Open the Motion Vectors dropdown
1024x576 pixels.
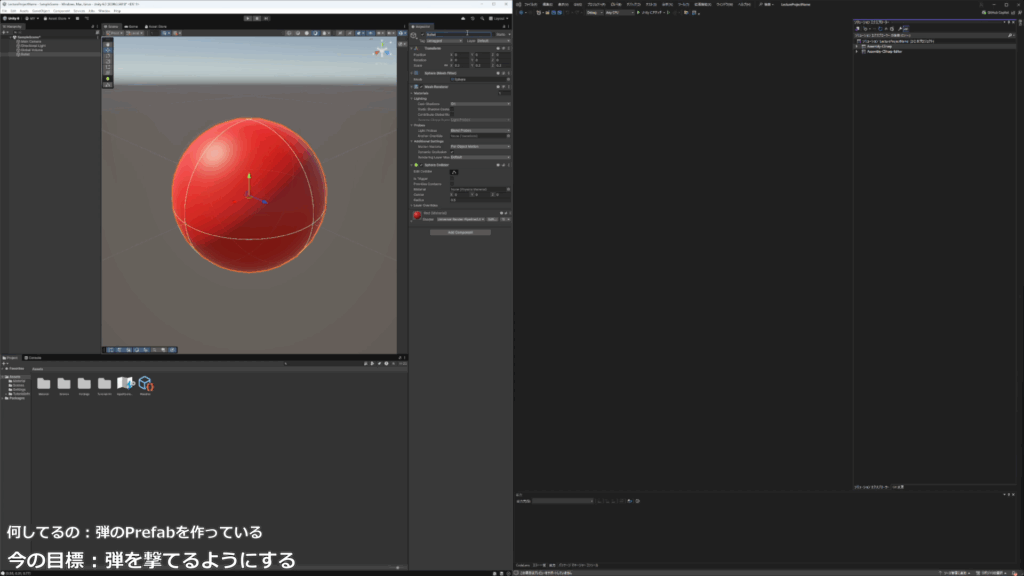[480, 146]
